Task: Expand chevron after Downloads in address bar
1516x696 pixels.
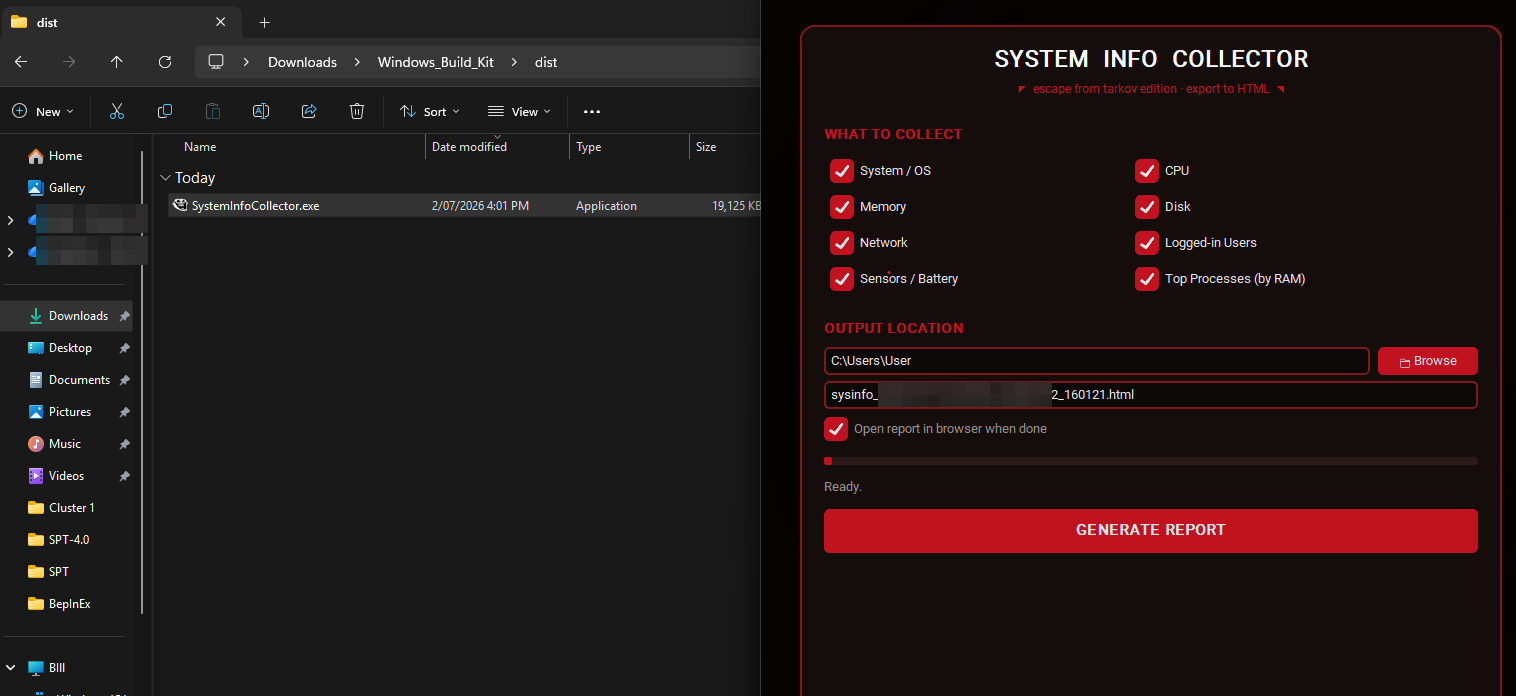Action: (x=358, y=62)
